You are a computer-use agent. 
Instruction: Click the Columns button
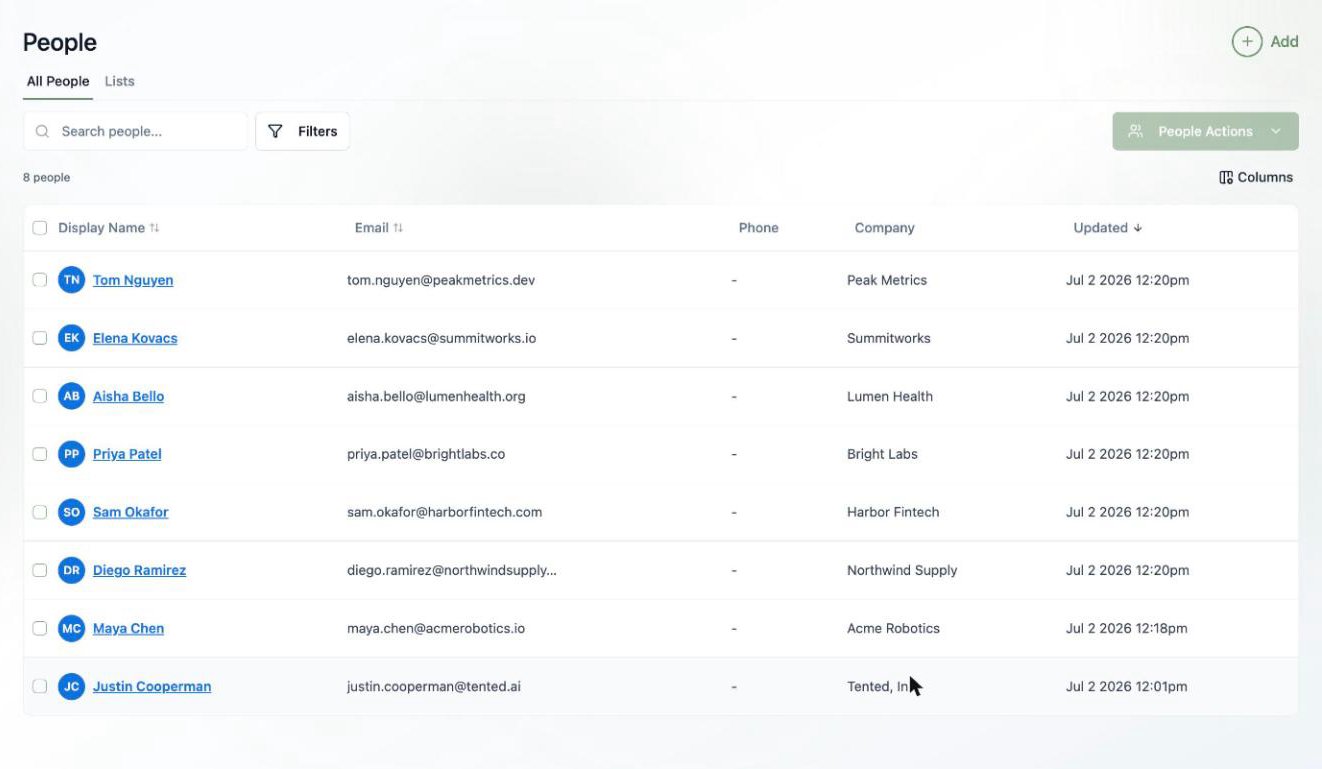(x=1256, y=177)
